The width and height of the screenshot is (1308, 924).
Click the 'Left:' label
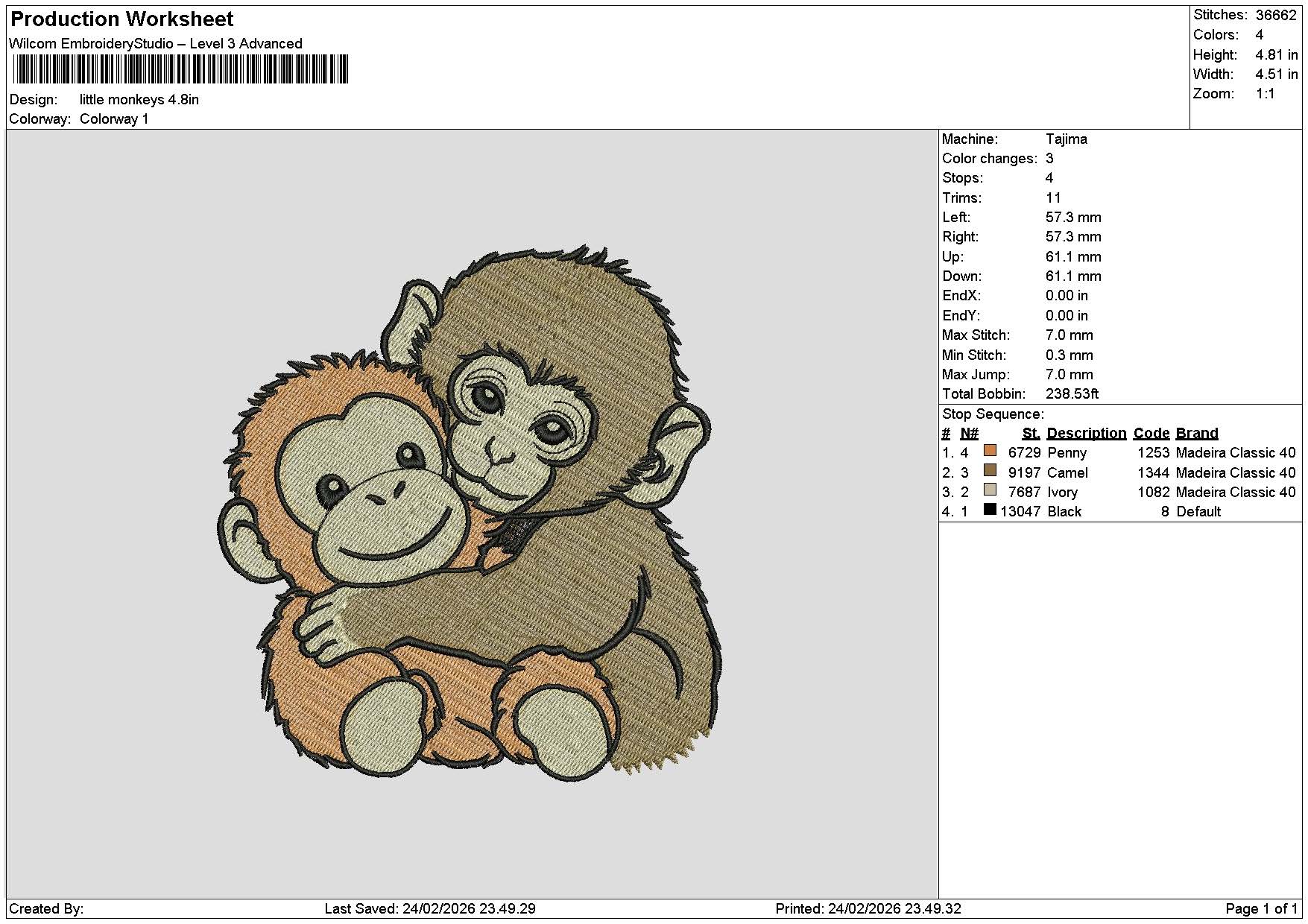[x=956, y=218]
